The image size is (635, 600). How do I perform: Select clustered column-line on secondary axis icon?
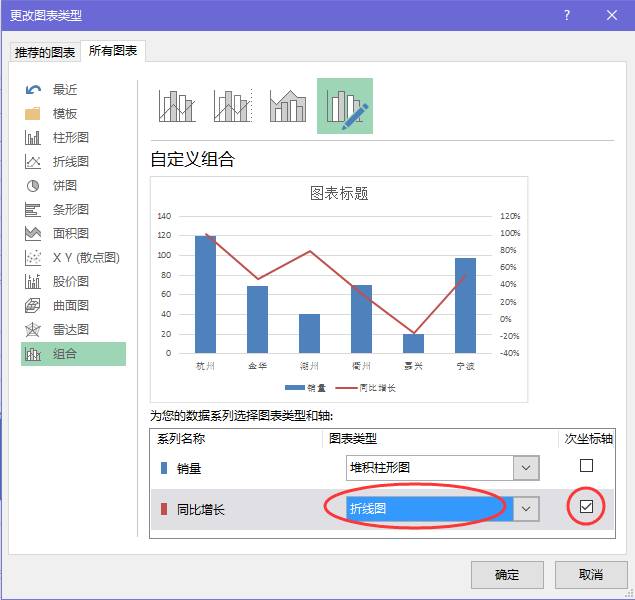coord(233,106)
